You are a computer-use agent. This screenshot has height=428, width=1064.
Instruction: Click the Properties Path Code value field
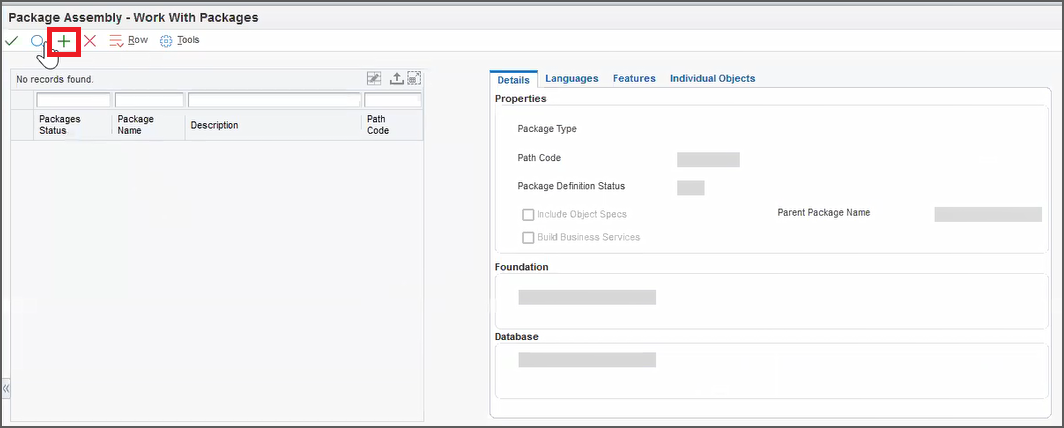tap(708, 159)
